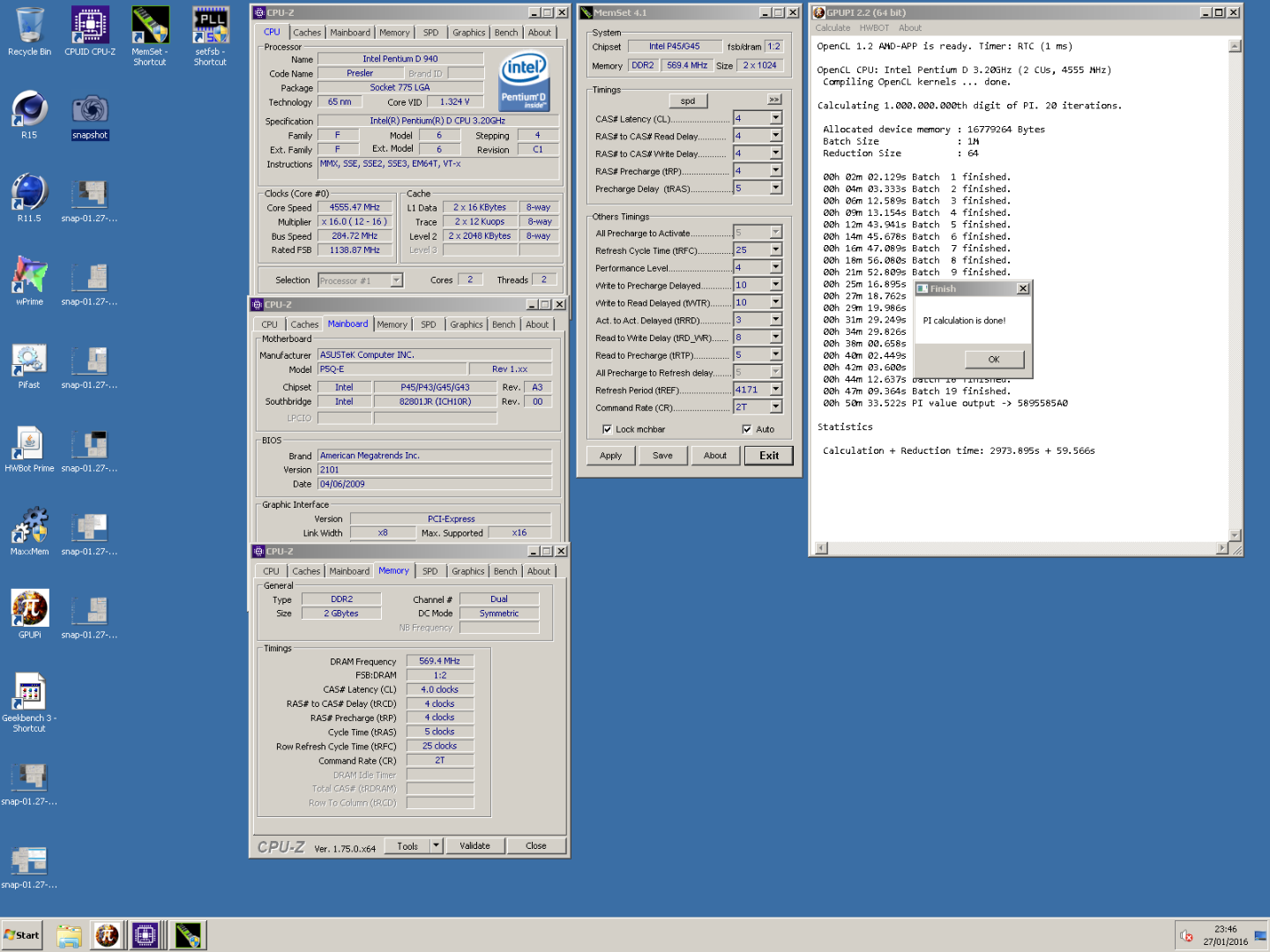Screen dimensions: 1270x952
Task: Click the spd button in MemSet
Action: tap(688, 100)
